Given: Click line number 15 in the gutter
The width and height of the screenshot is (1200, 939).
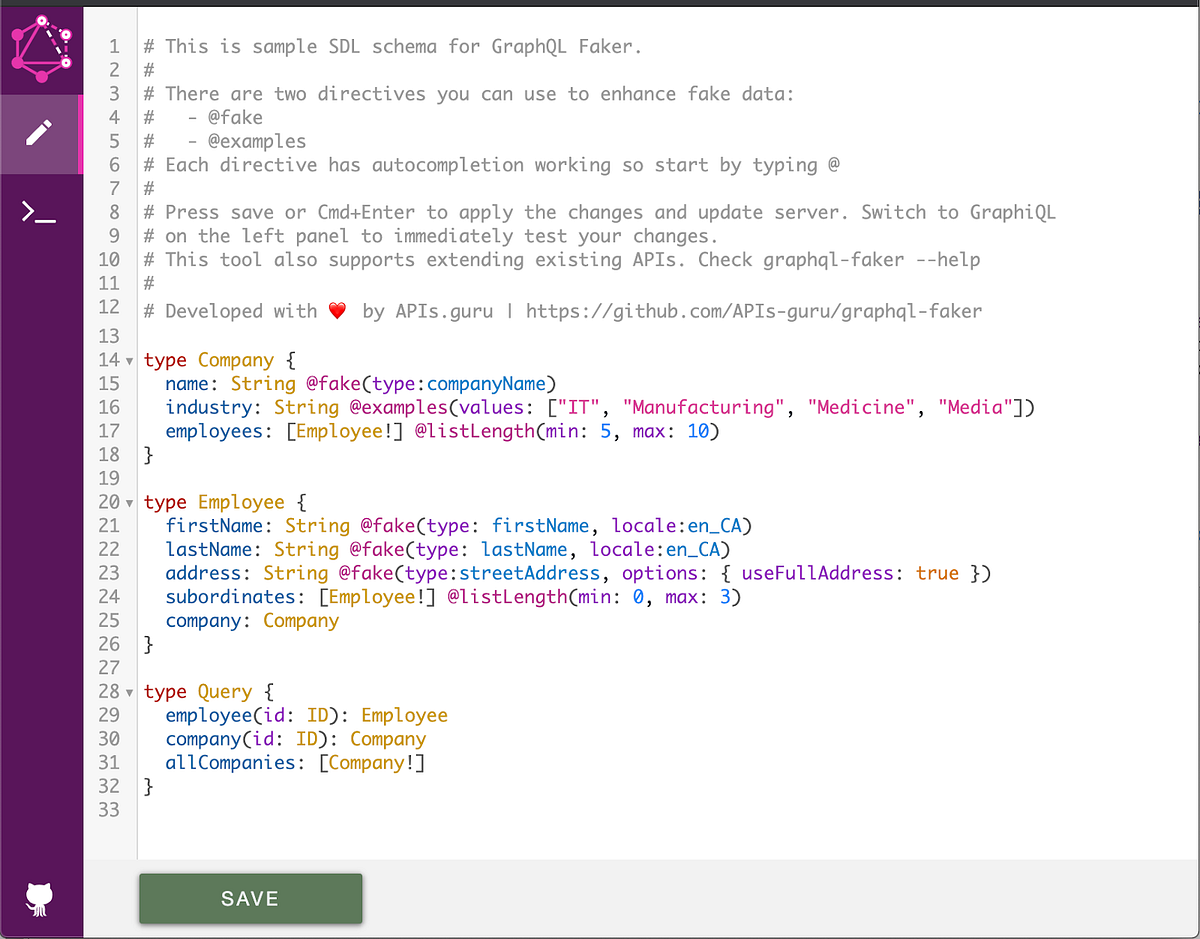Looking at the screenshot, I should [110, 383].
